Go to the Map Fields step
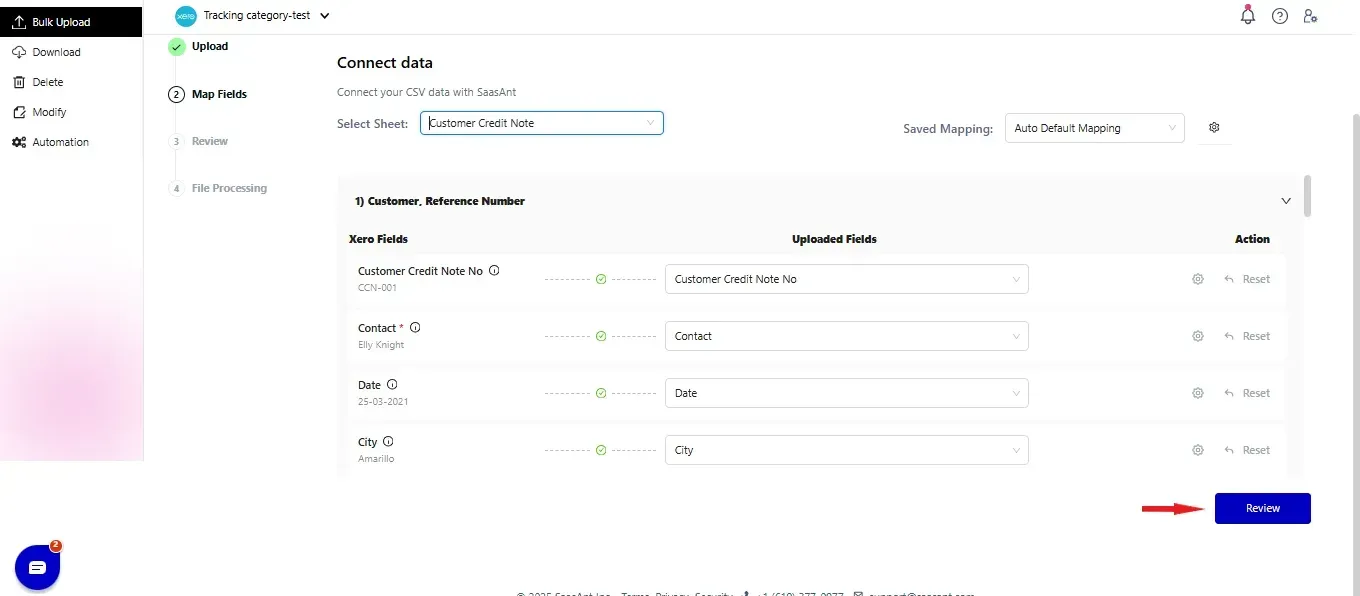Screen dimensions: 1360x596 tap(219, 94)
